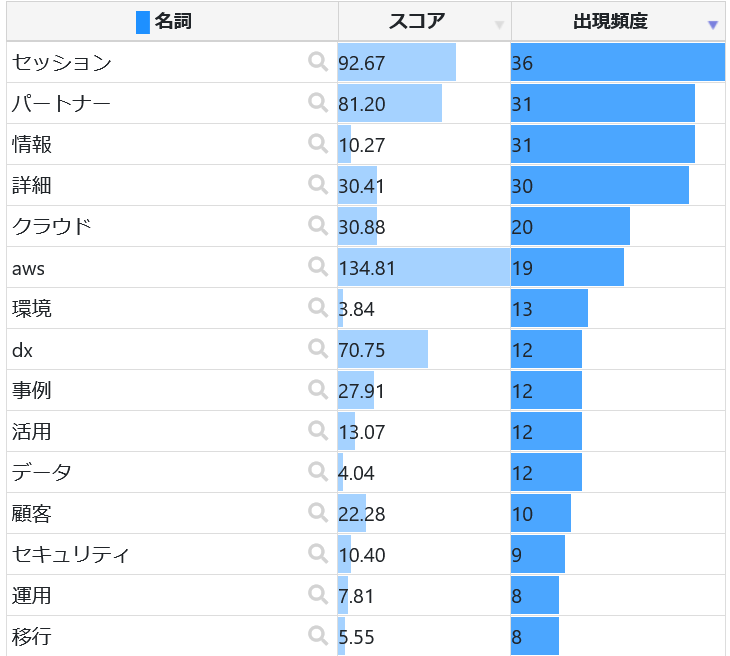Click the magnifier next to セキュリティ
The height and width of the screenshot is (656, 730).
pos(318,554)
